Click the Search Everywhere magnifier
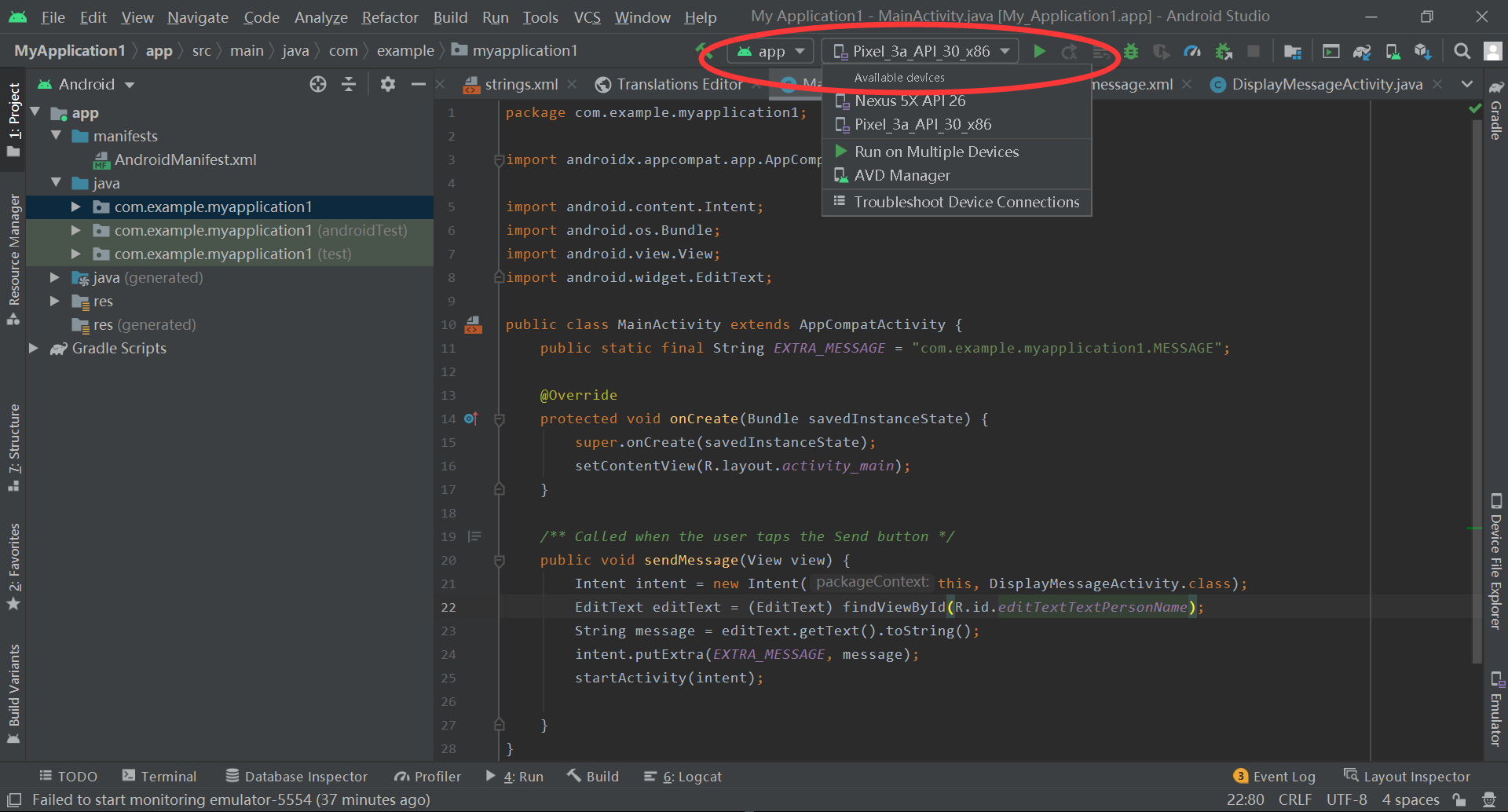Viewport: 1508px width, 812px height. [1462, 51]
